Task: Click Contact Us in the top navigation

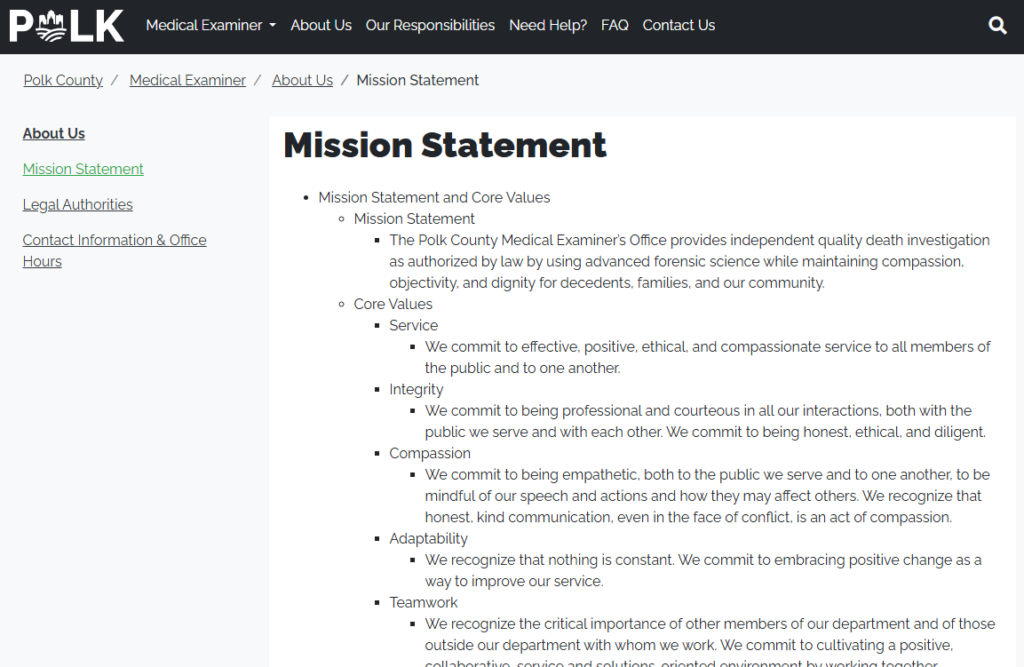Action: point(679,26)
